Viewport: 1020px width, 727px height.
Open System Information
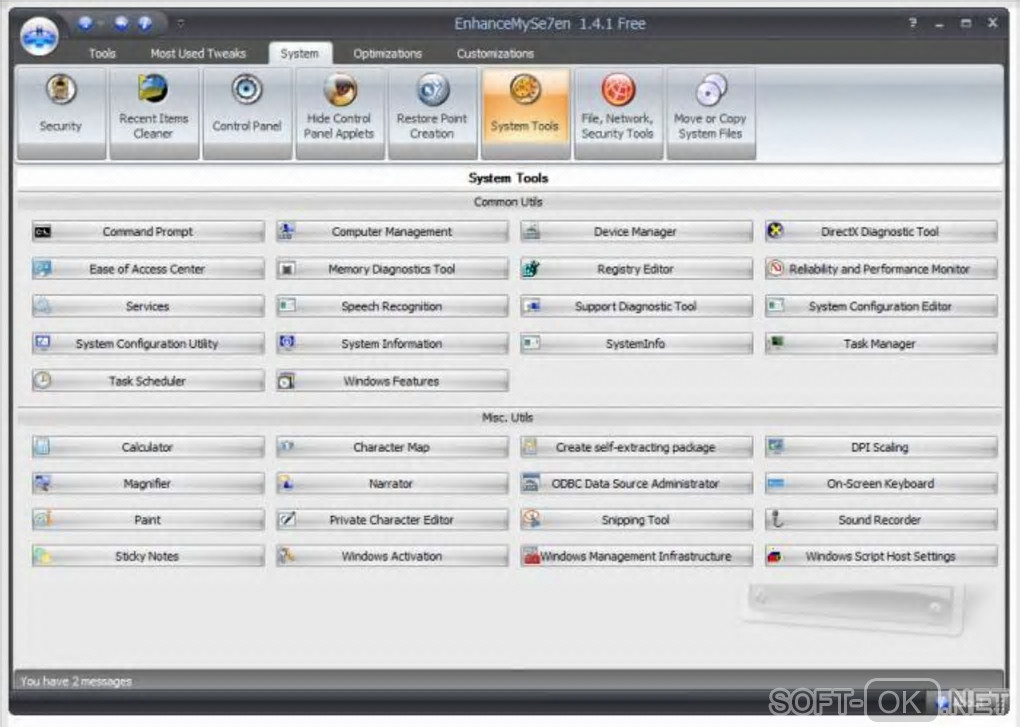click(392, 343)
